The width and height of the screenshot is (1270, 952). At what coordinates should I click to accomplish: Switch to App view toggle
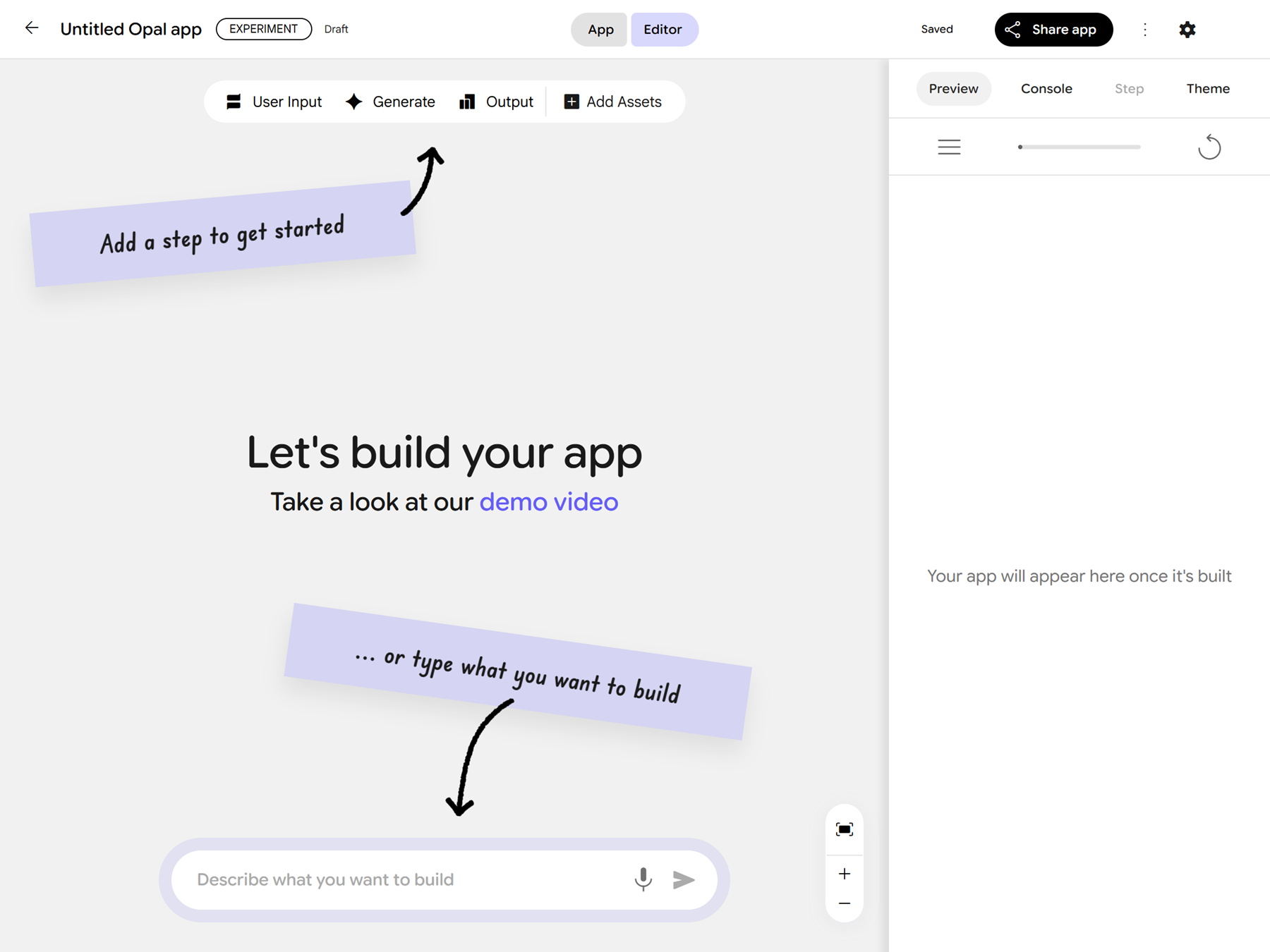pyautogui.click(x=600, y=30)
